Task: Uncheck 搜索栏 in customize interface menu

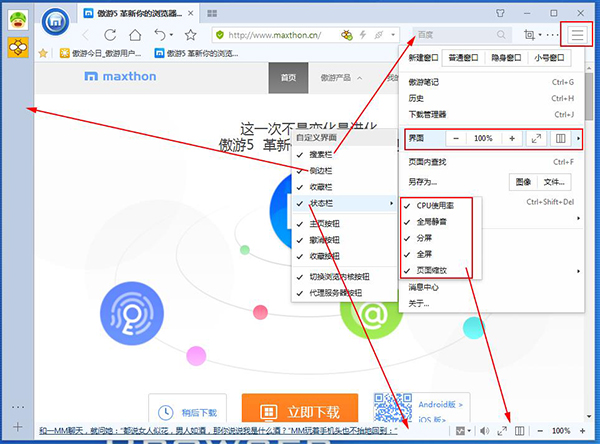Action: pos(344,155)
